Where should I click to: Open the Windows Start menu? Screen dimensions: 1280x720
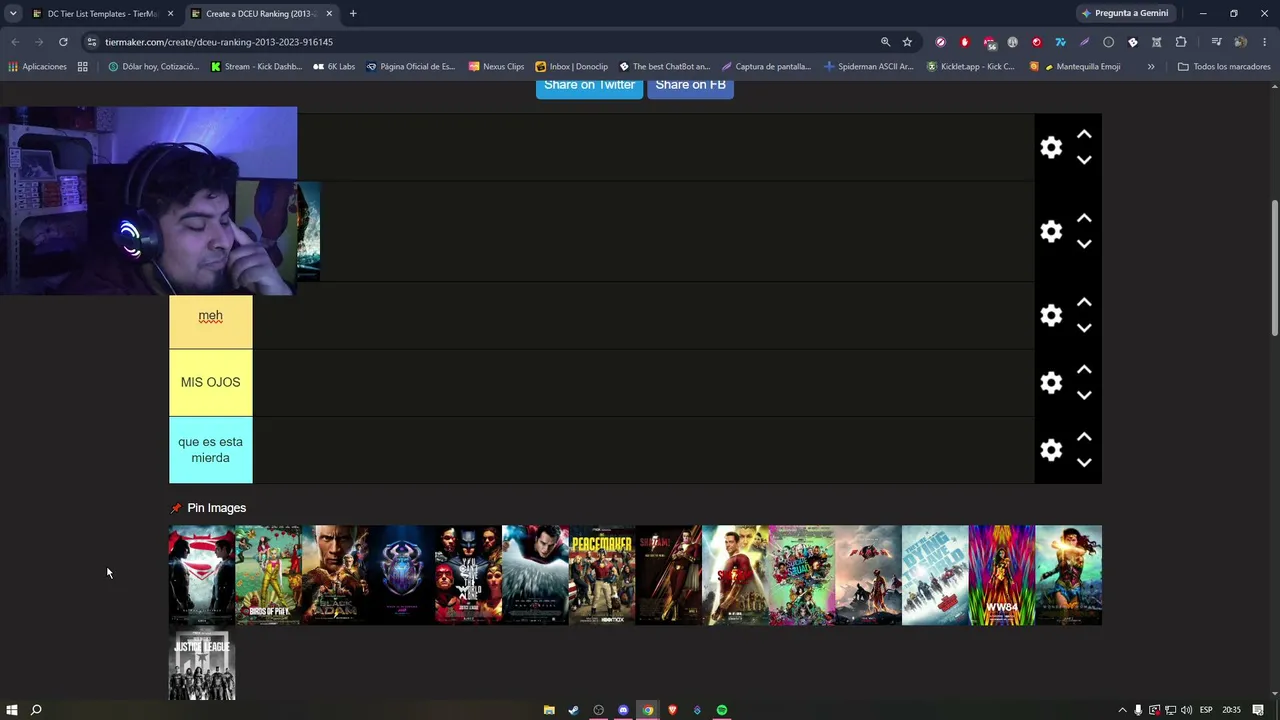pos(12,710)
